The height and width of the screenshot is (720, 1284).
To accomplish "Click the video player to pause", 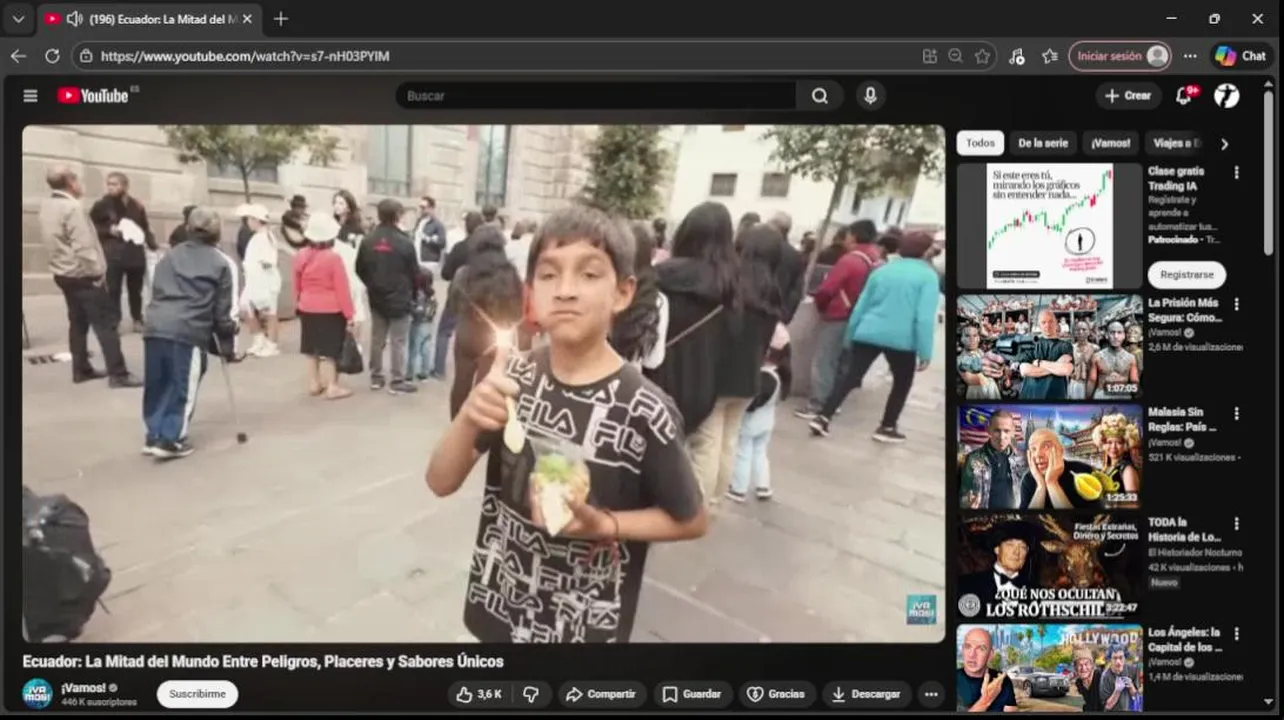I will pyautogui.click(x=483, y=383).
